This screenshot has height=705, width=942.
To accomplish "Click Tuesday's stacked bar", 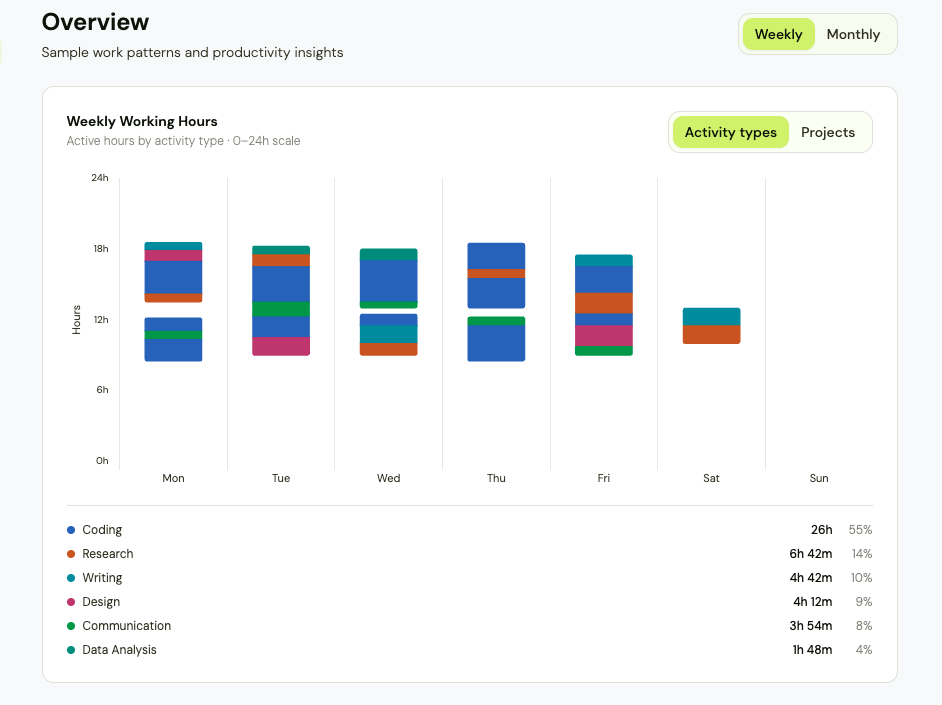I will tap(281, 300).
